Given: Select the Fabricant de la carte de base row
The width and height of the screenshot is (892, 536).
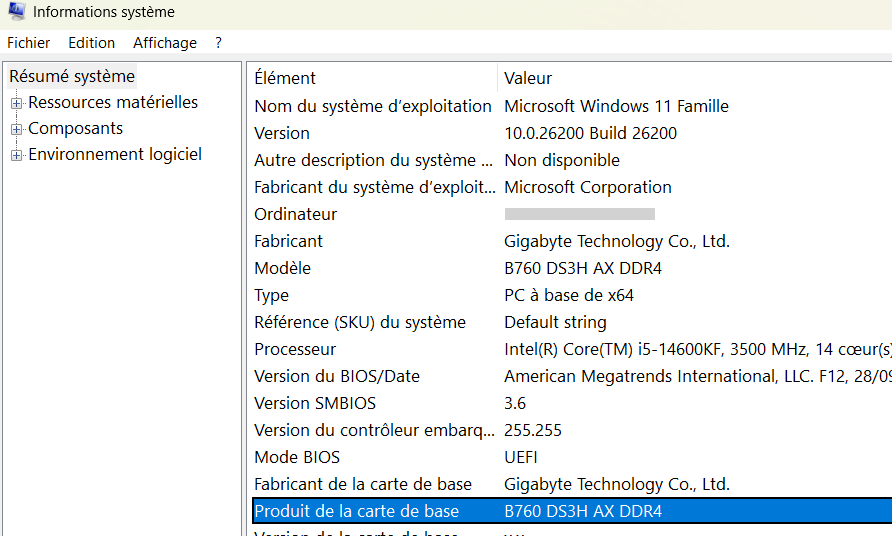Looking at the screenshot, I should [363, 484].
